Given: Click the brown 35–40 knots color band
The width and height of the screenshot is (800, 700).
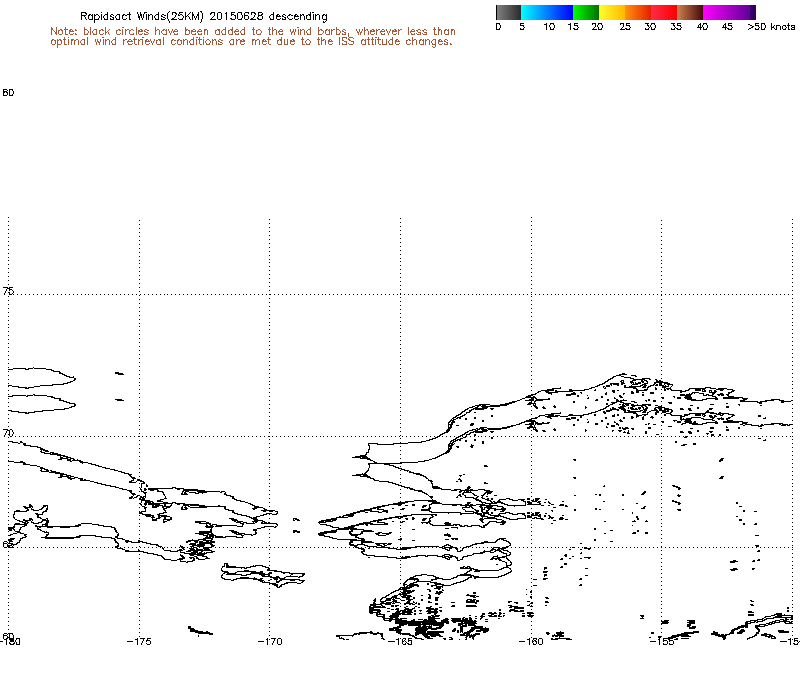Looking at the screenshot, I should [x=690, y=12].
